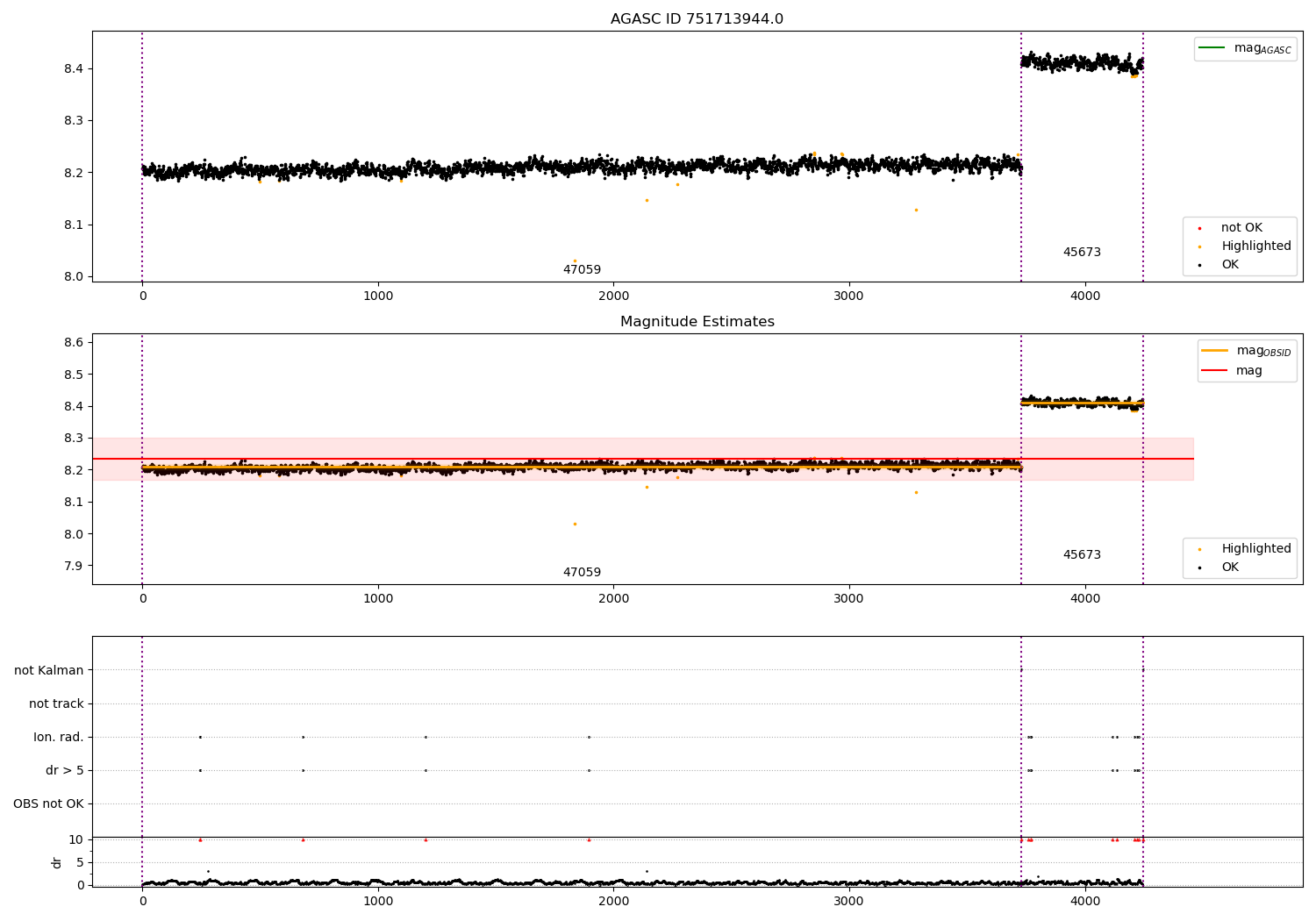
Task: Click the 7.9 y-axis tick label
Action: [74, 566]
